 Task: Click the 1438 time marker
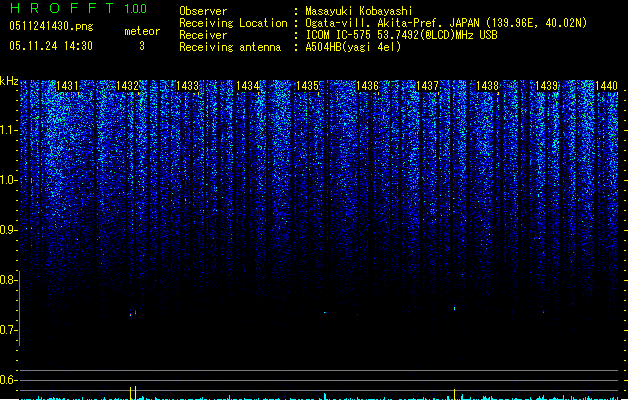(487, 86)
